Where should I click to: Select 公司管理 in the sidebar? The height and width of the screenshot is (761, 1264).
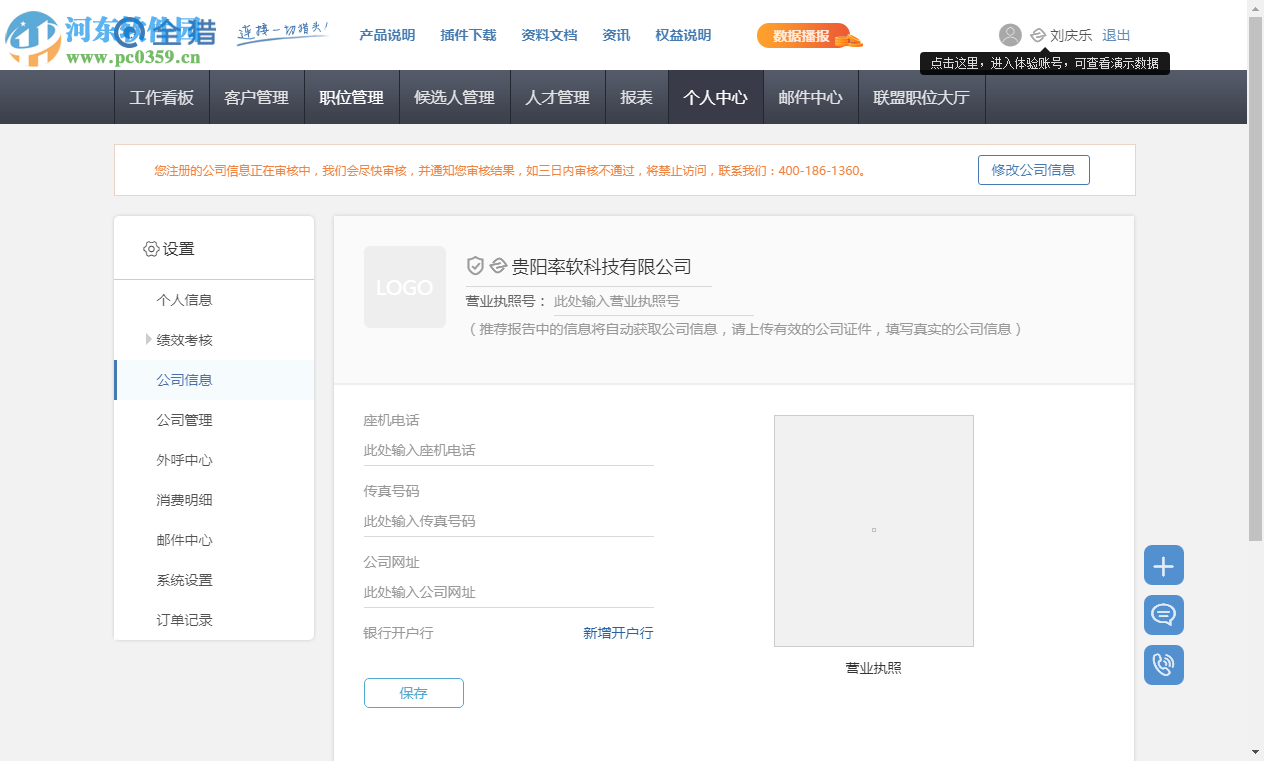point(214,420)
